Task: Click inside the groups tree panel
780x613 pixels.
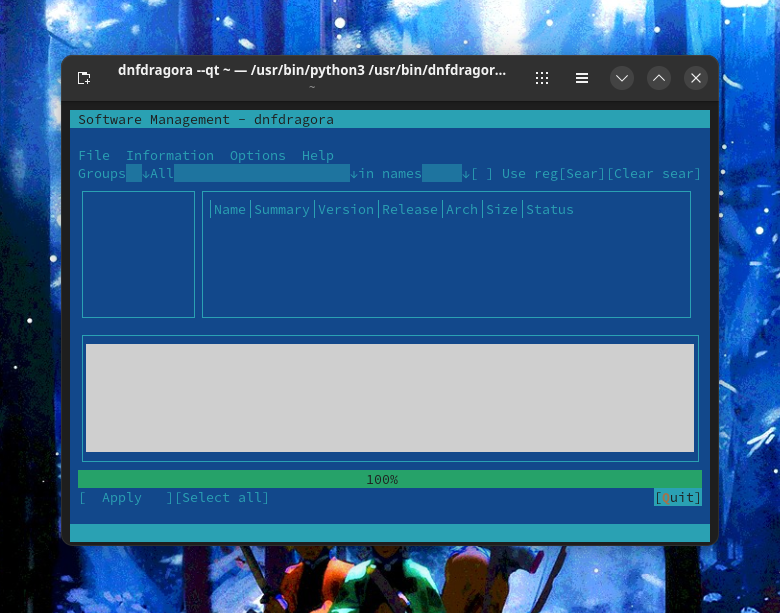Action: click(138, 254)
